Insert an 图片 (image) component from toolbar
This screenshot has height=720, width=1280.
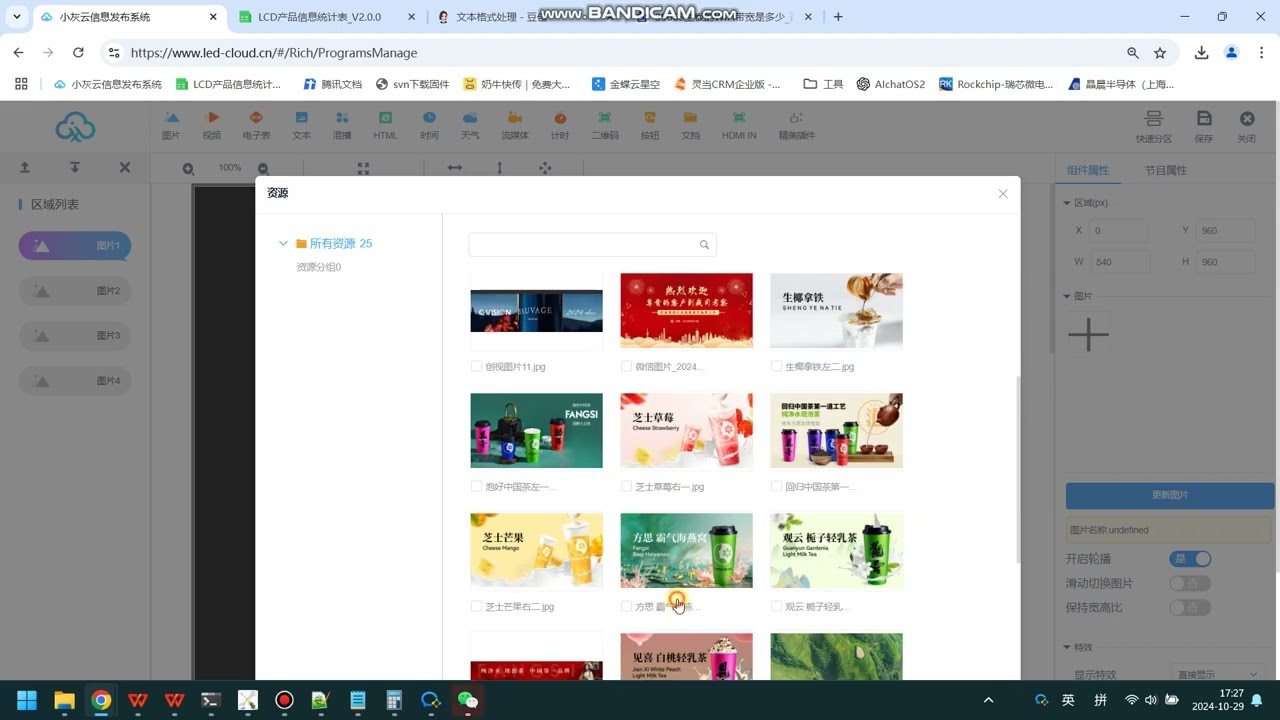click(171, 126)
